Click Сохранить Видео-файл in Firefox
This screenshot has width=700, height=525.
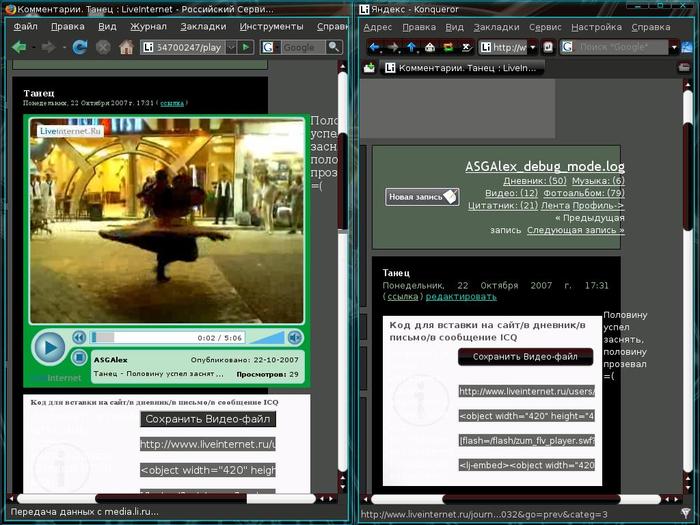(208, 419)
